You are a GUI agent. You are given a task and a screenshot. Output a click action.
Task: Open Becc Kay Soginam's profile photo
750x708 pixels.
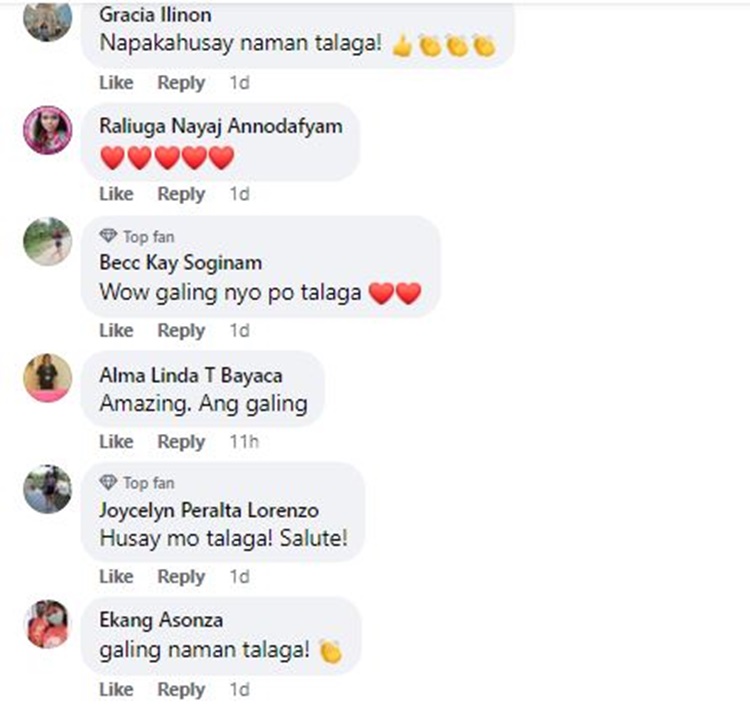tap(48, 241)
